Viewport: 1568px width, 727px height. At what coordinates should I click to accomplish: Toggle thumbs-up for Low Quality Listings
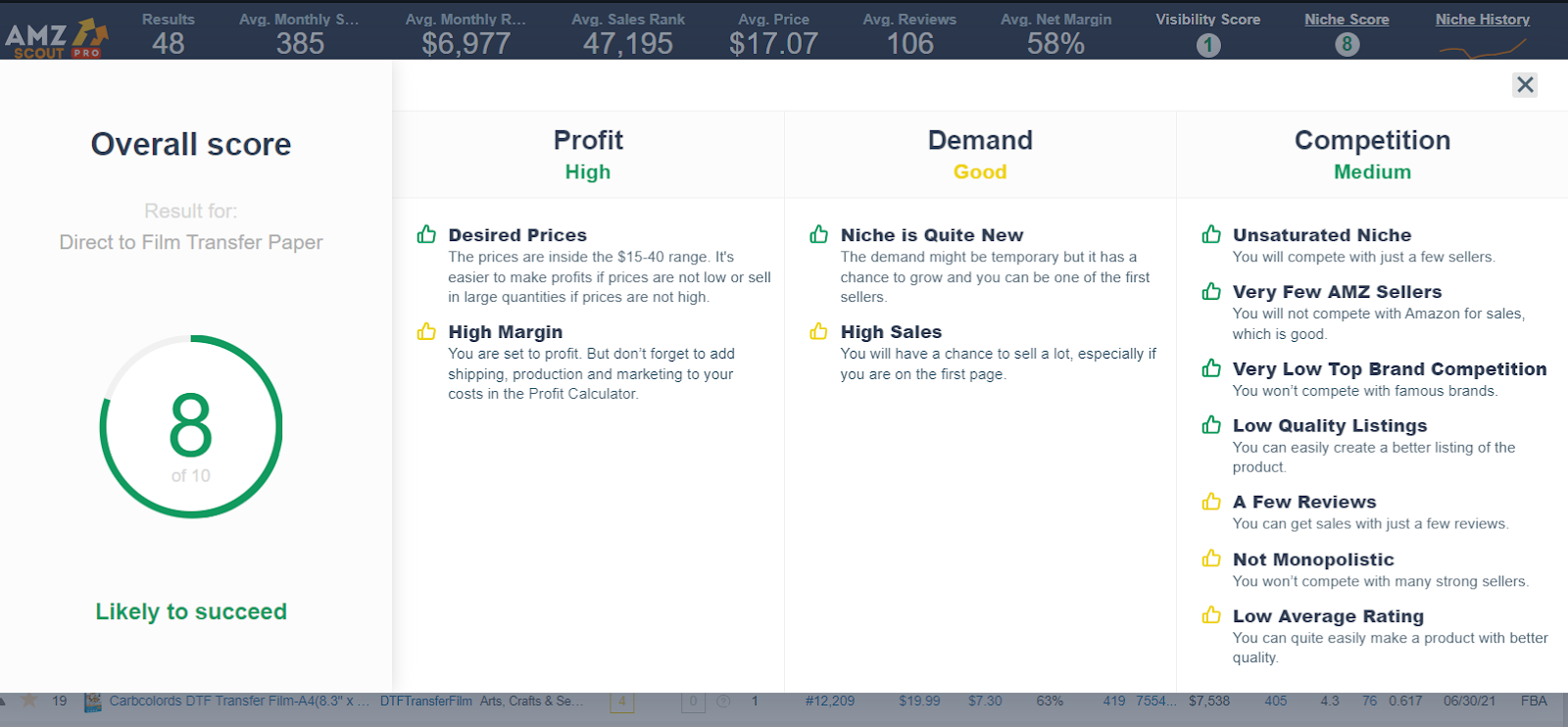tap(1212, 425)
